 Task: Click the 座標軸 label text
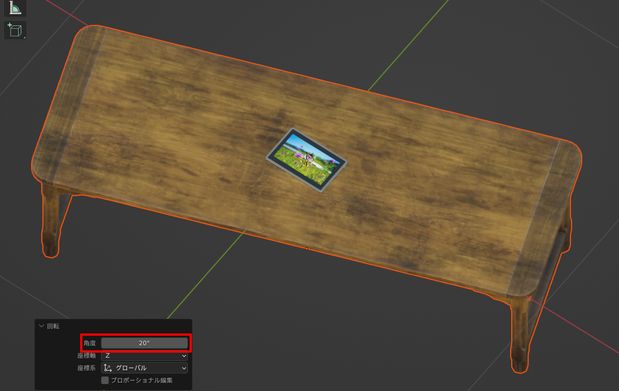[86, 356]
